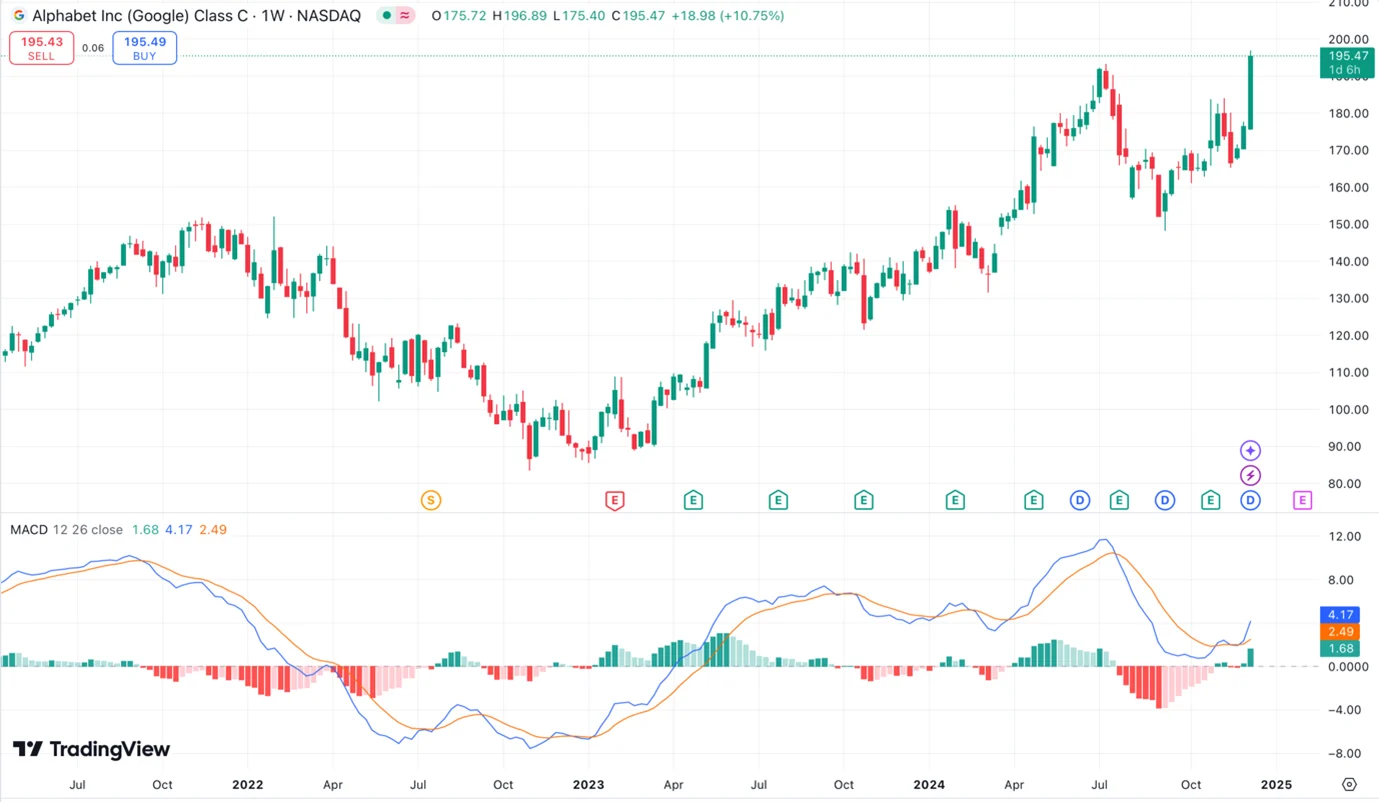Click the 2024 label on the time axis
Viewport: 1379px width, 802px height.
point(929,785)
